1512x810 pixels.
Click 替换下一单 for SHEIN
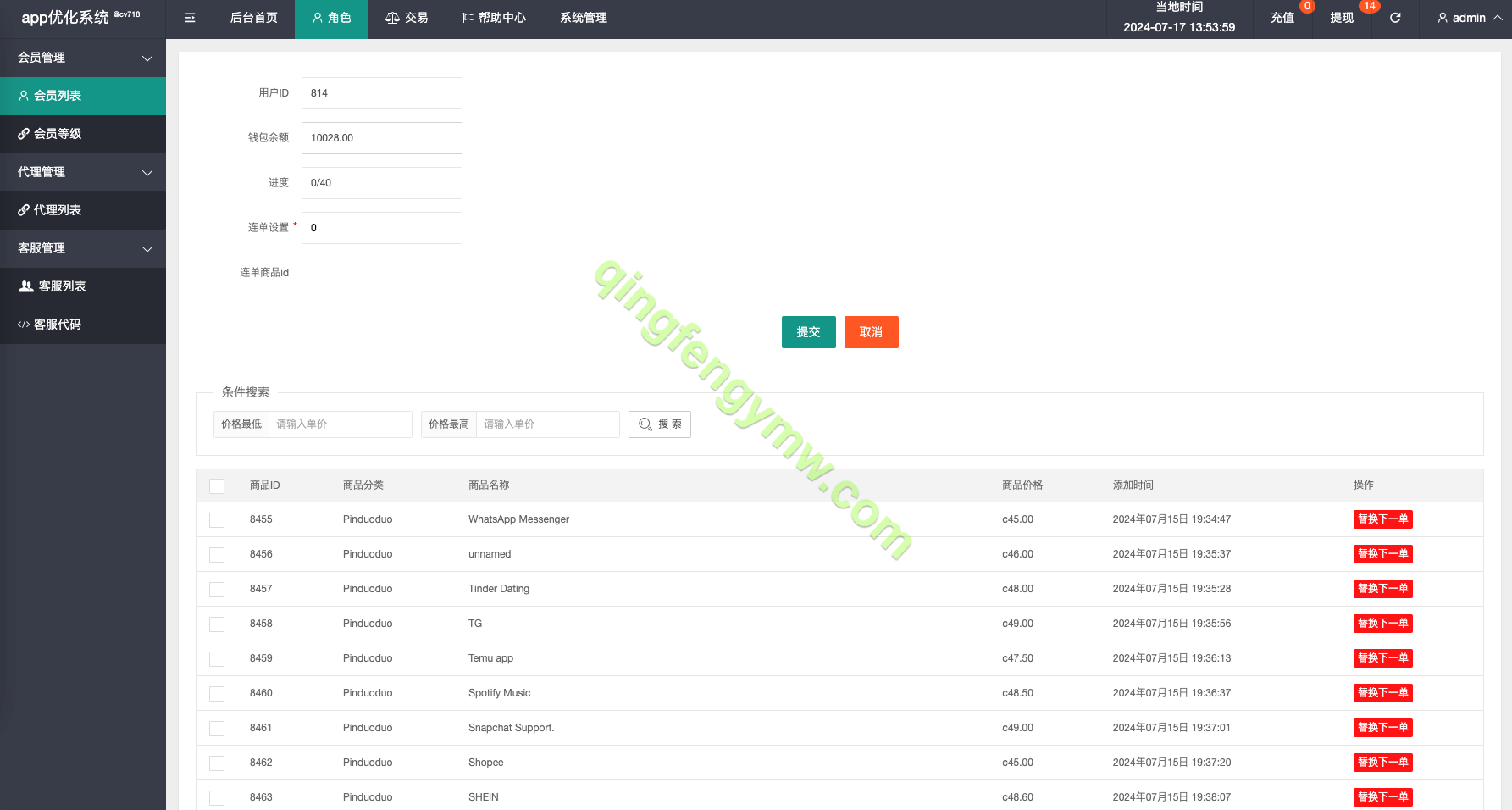coord(1382,797)
